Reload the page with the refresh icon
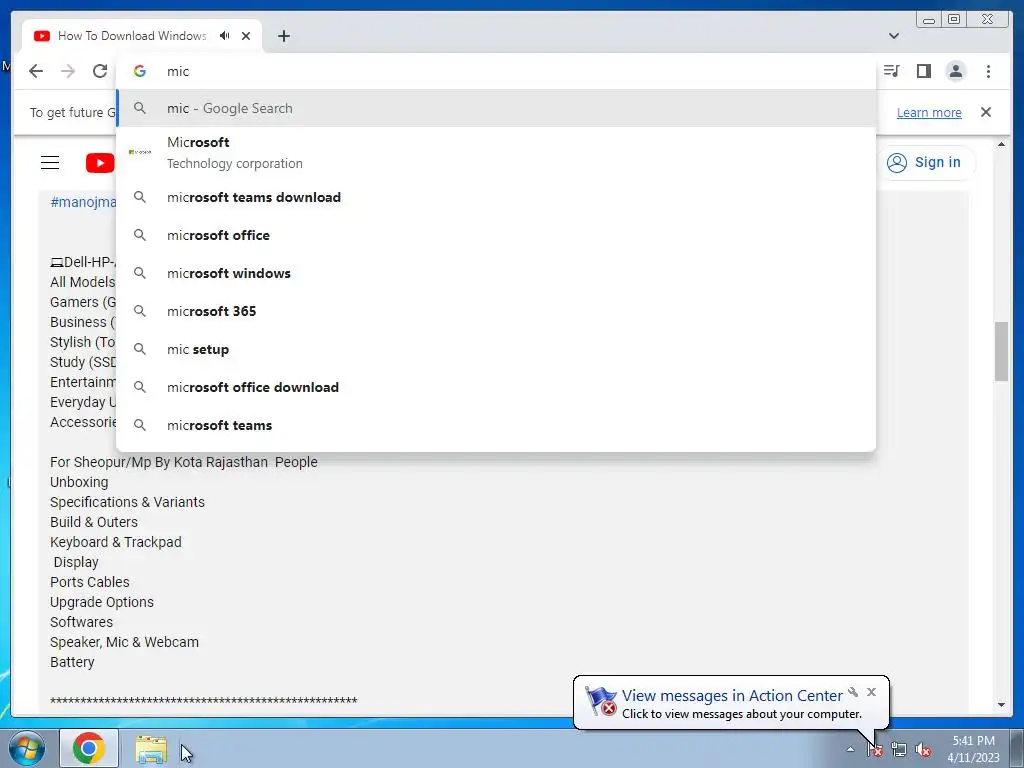 pos(100,71)
